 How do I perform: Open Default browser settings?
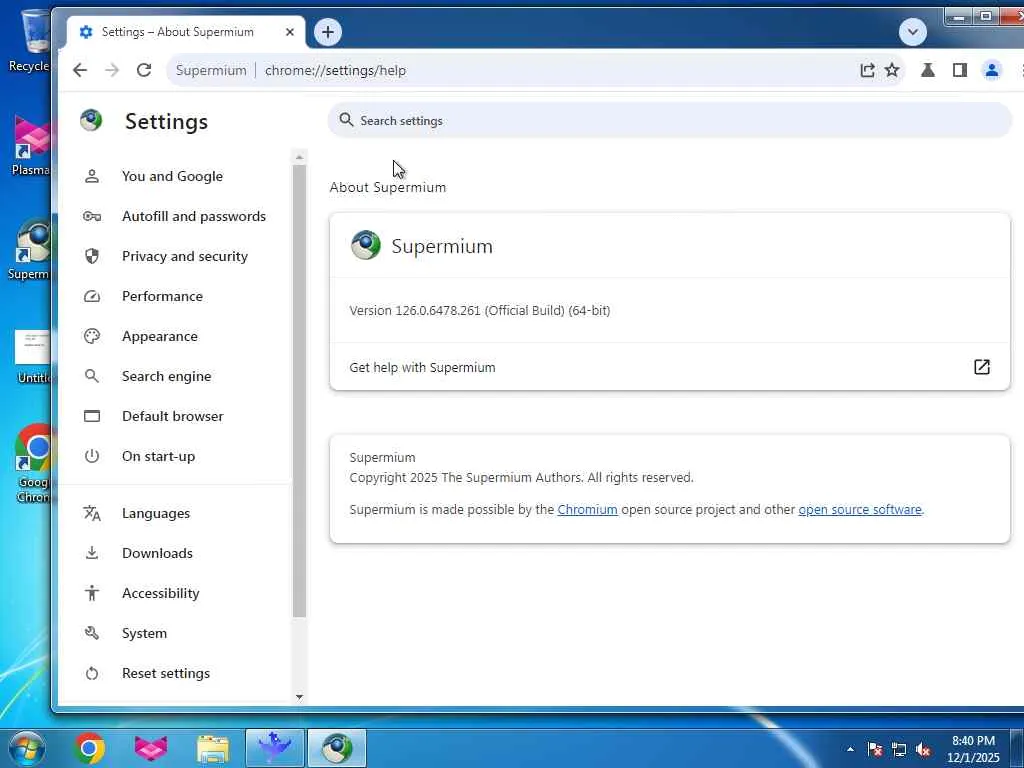pos(172,416)
